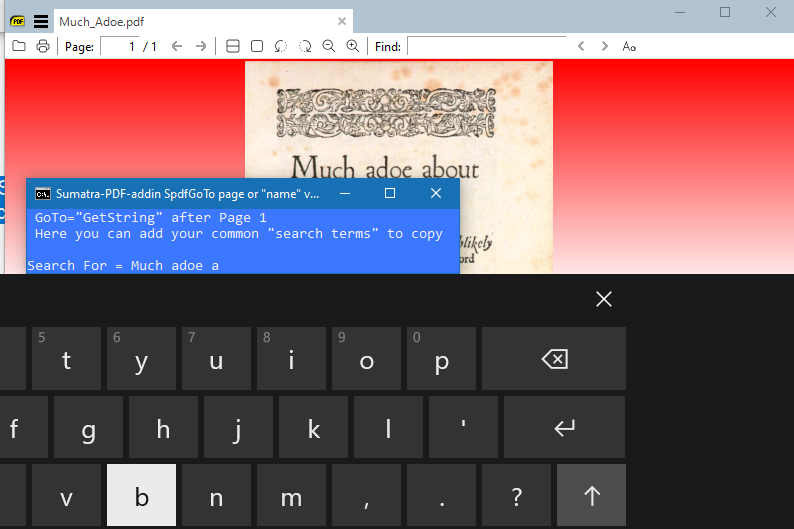
Task: Select Fit Width continuous view icon
Action: click(x=232, y=46)
